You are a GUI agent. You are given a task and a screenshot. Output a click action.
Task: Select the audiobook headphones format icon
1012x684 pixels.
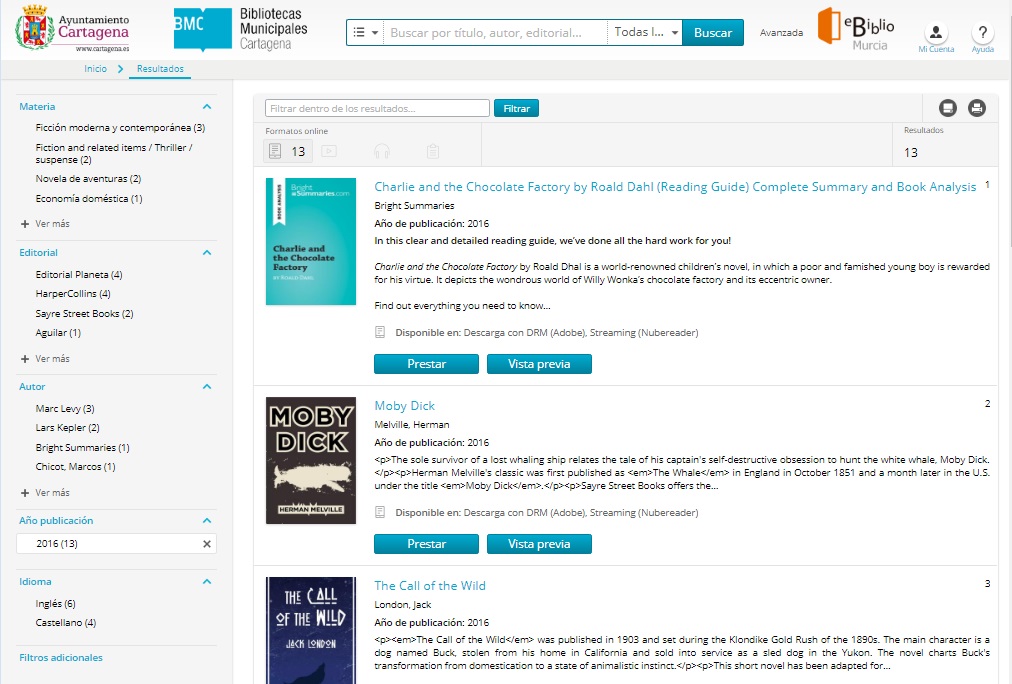tap(381, 152)
